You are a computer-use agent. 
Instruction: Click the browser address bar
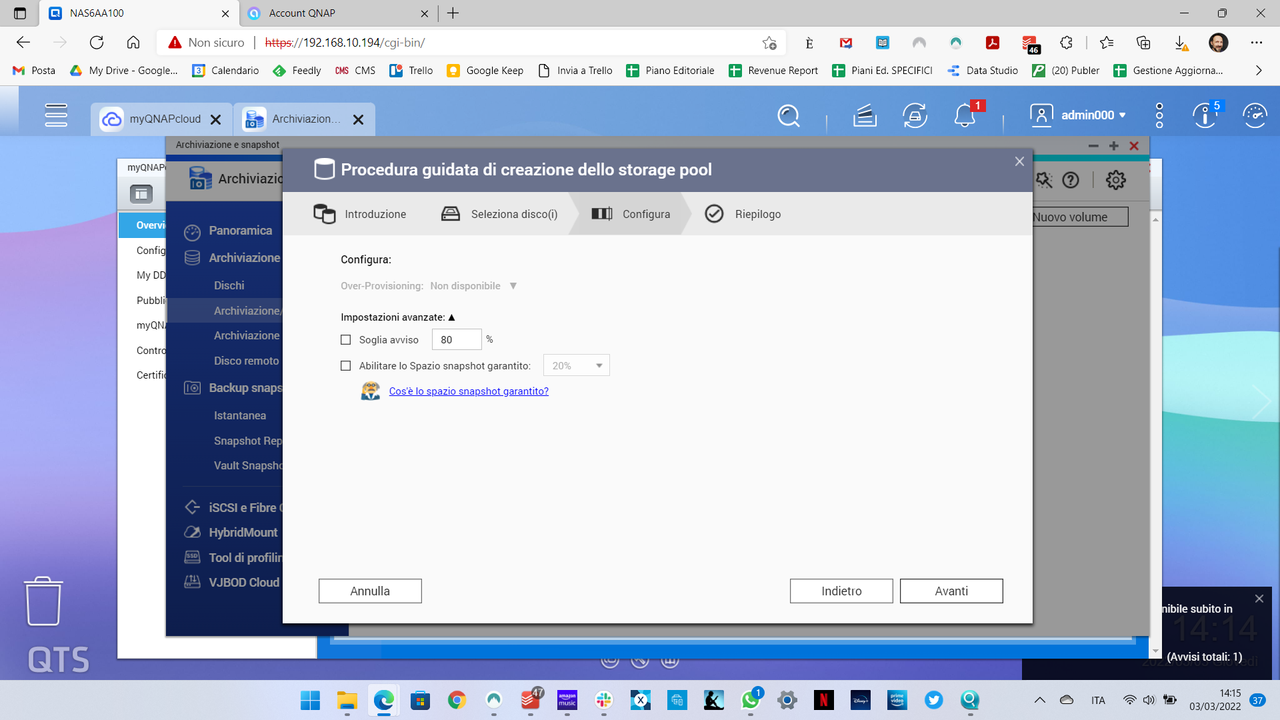(470, 43)
